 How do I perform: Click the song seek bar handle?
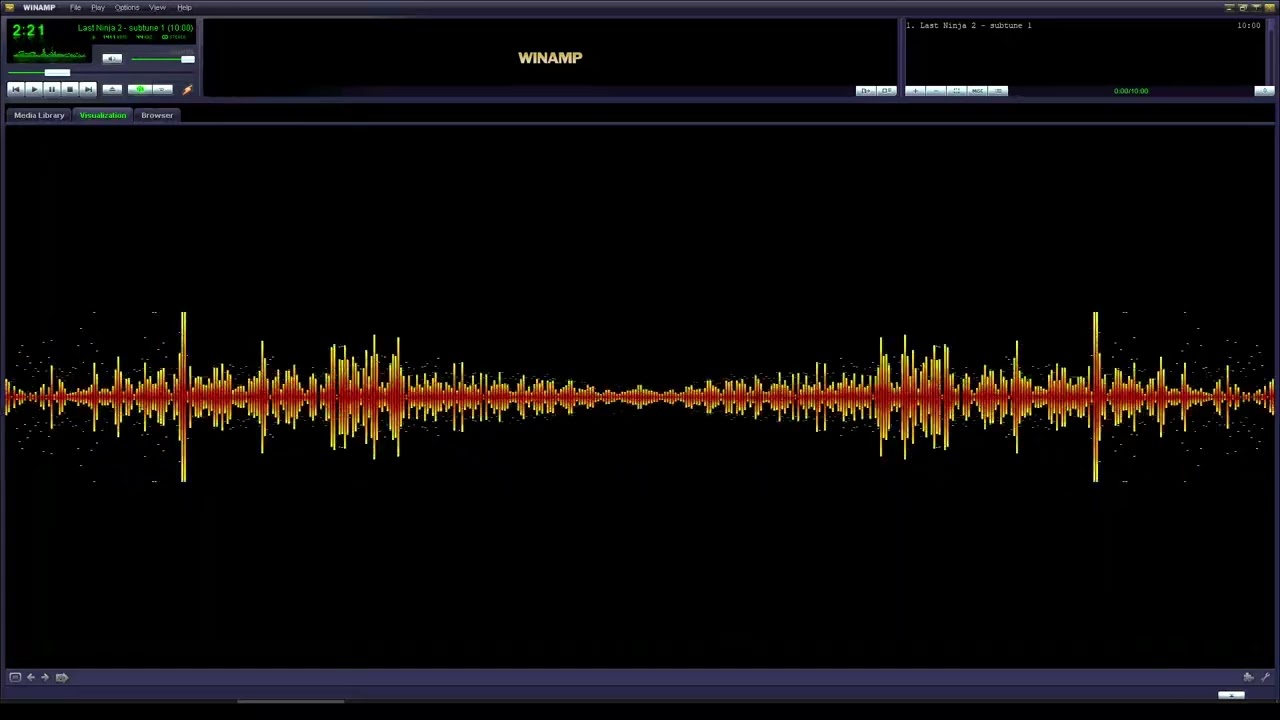coord(57,72)
